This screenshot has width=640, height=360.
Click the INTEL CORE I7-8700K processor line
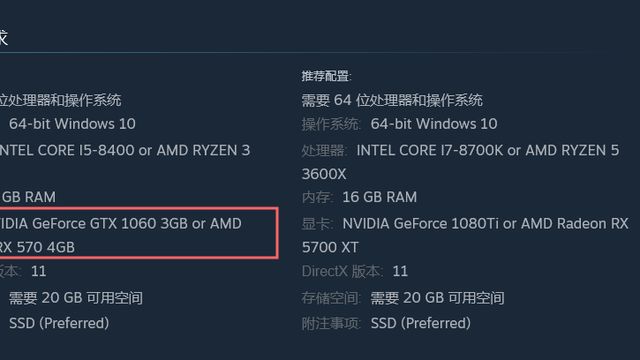pyautogui.click(x=488, y=150)
